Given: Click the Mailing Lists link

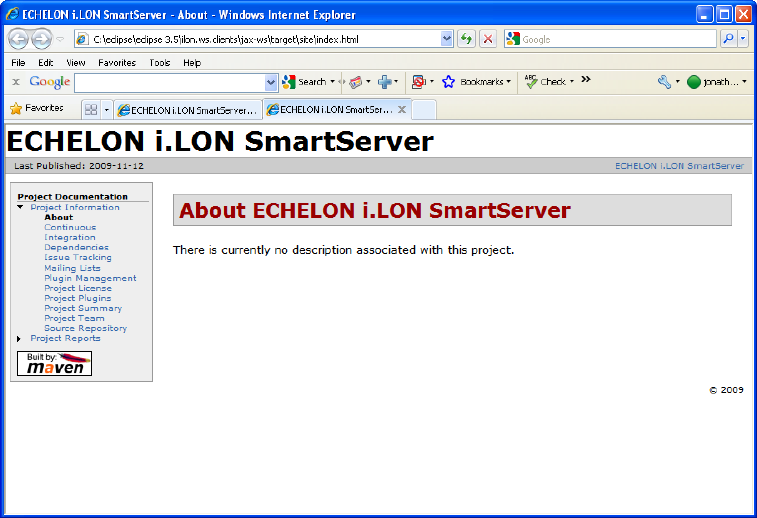Looking at the screenshot, I should [72, 268].
